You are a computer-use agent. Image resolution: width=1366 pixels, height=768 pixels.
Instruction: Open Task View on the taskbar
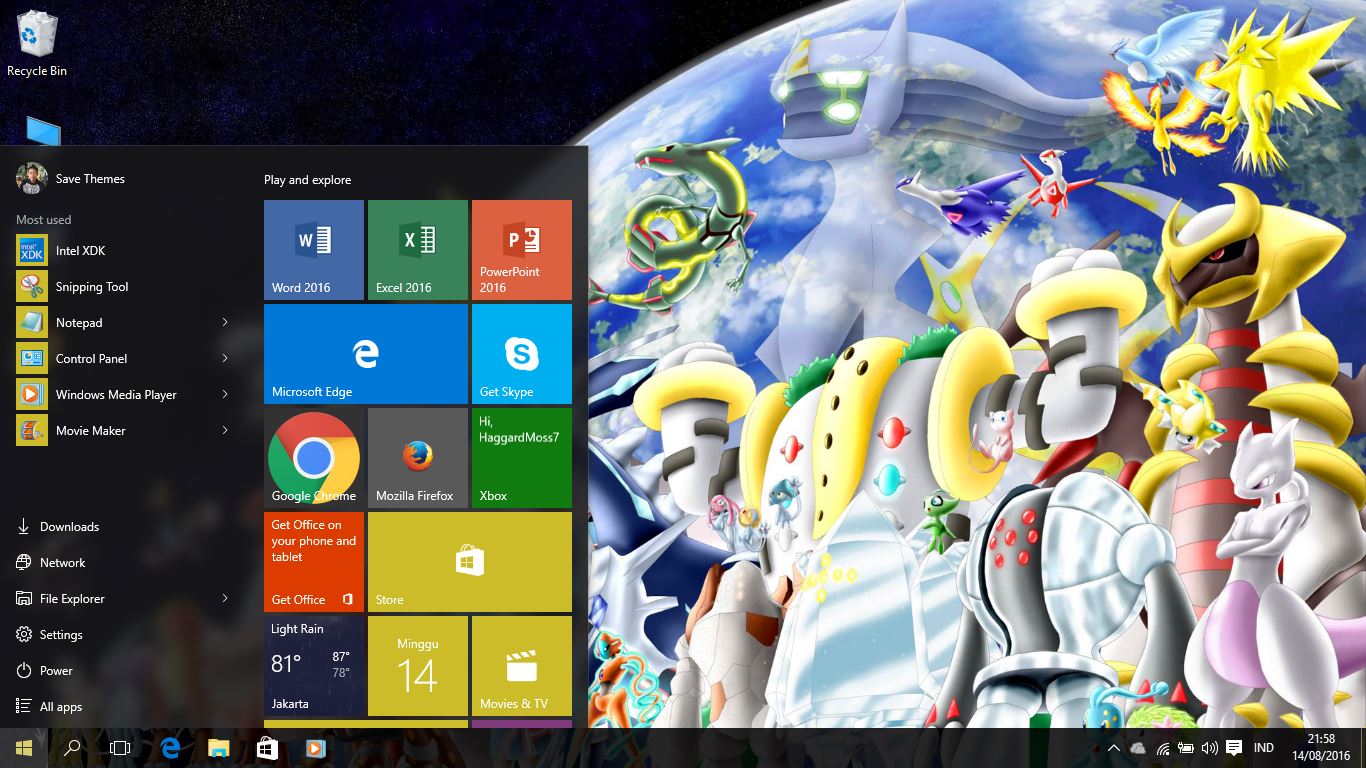[120, 748]
